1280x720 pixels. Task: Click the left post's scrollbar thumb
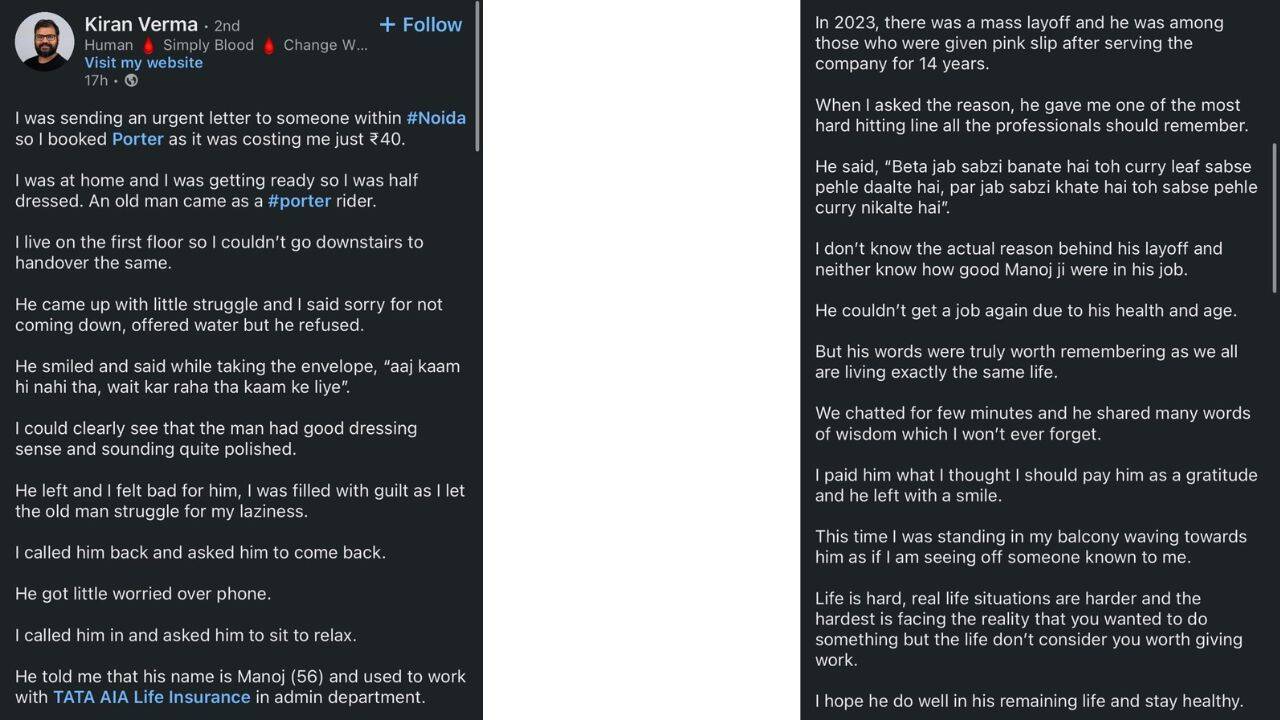click(478, 76)
